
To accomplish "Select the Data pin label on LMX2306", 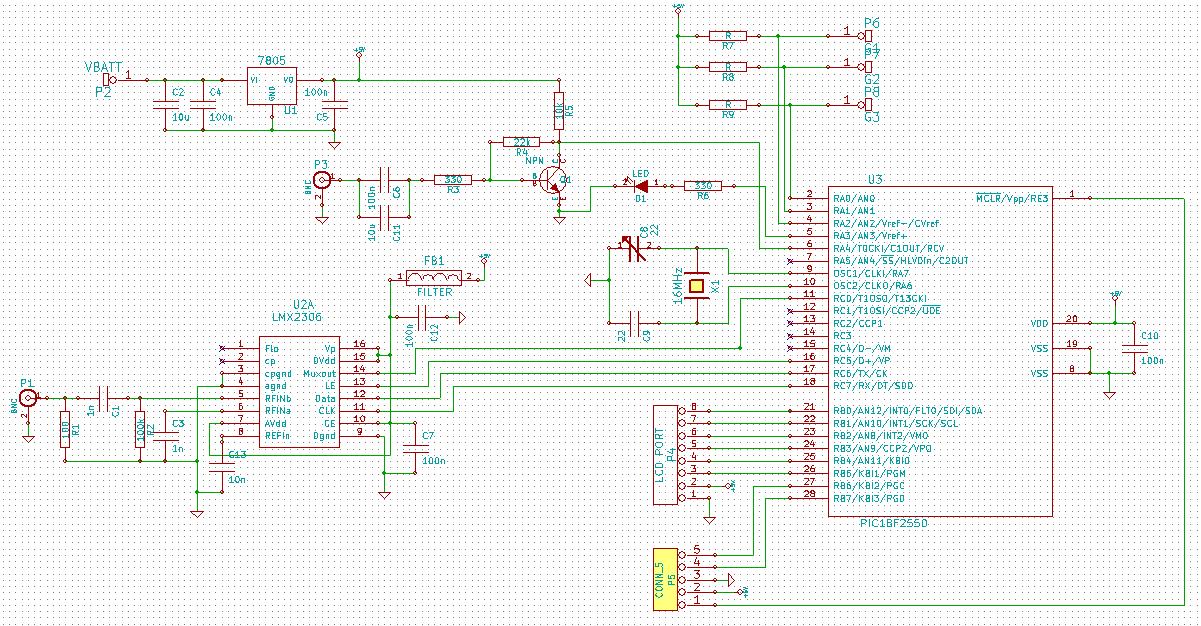I will (x=325, y=398).
